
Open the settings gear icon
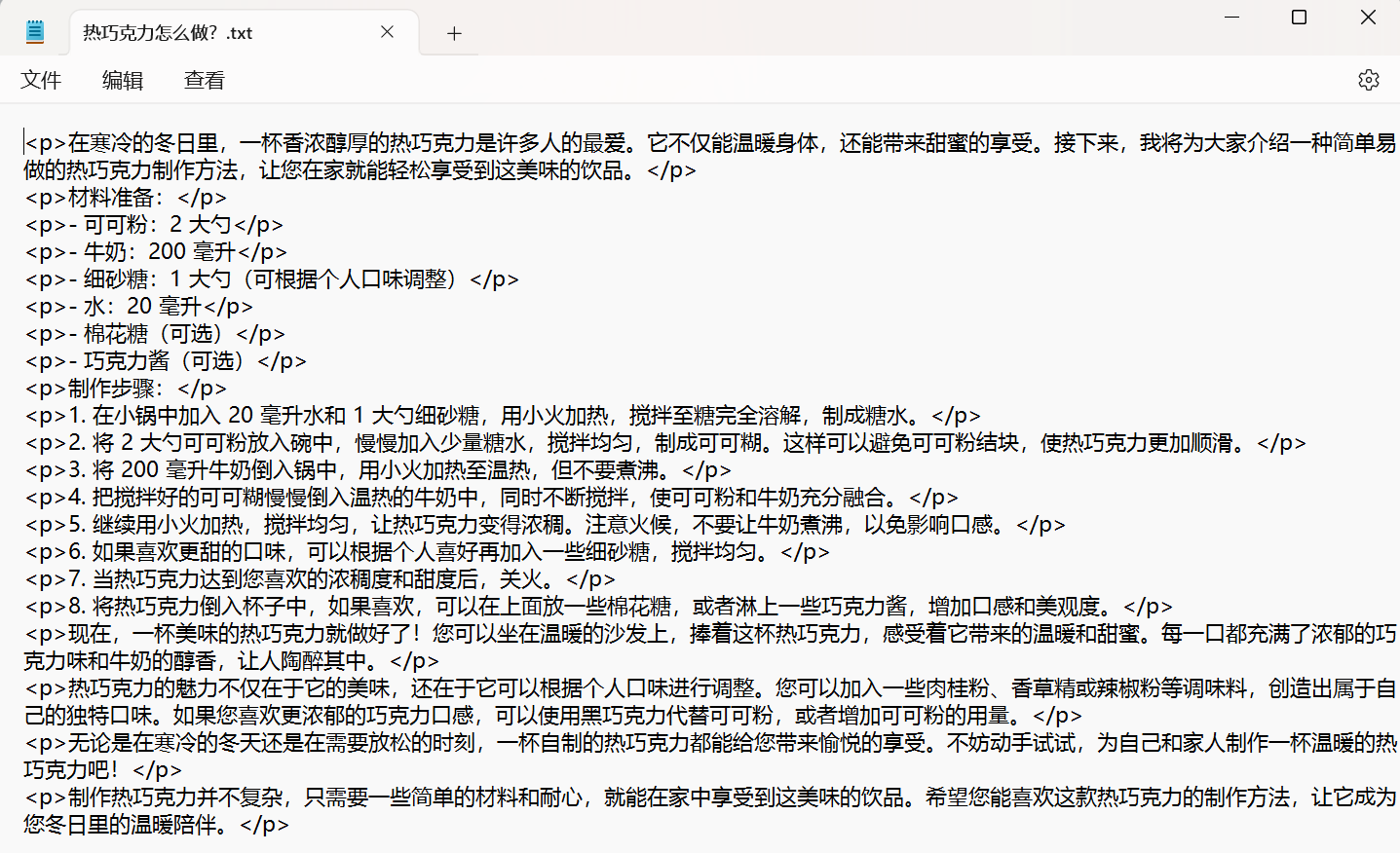(1369, 80)
